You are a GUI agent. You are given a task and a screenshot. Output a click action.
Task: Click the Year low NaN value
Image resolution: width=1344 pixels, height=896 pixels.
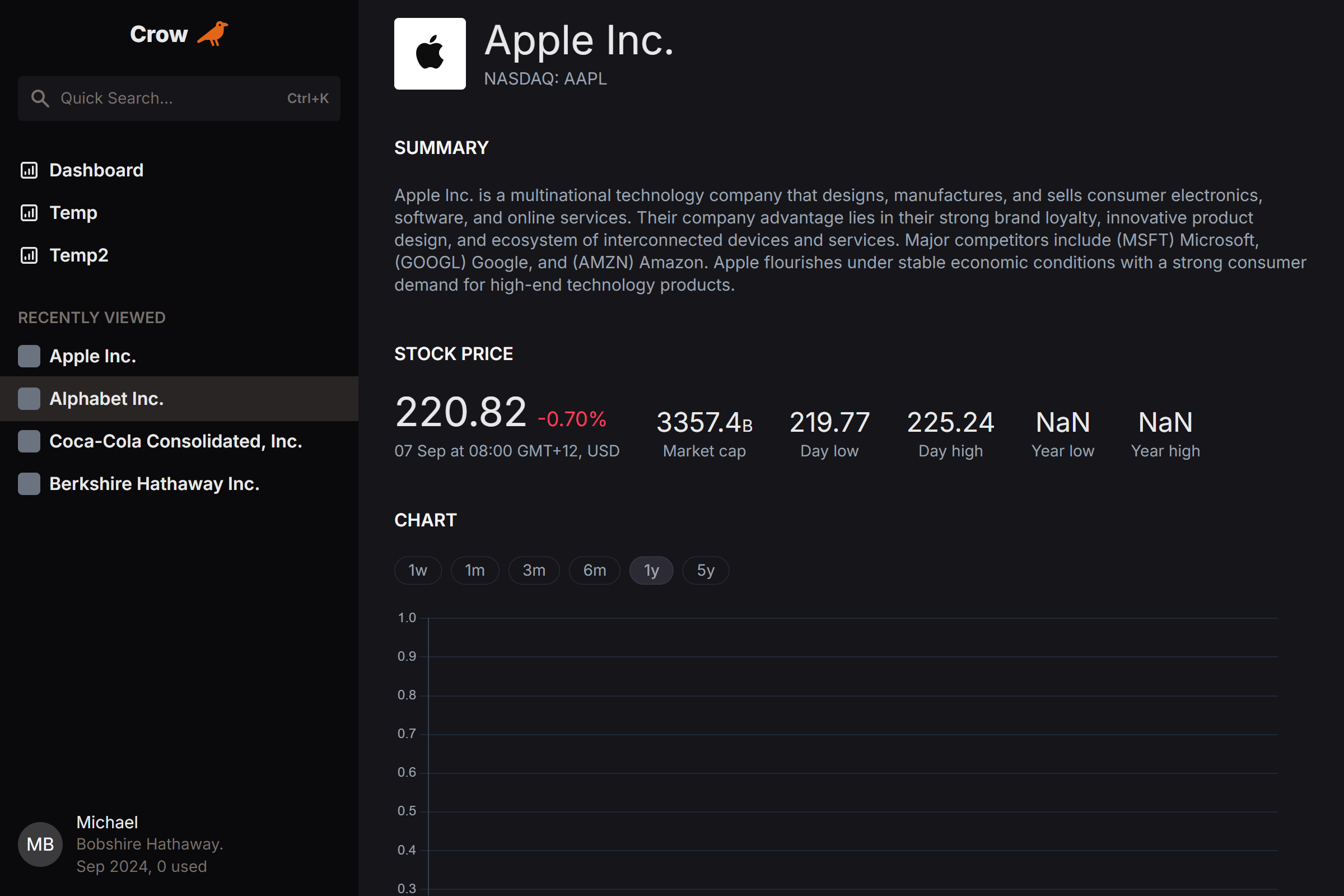(1063, 423)
